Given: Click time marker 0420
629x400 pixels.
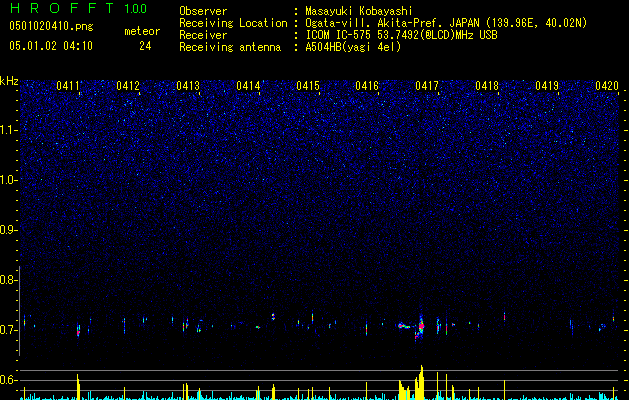Looking at the screenshot, I should [607, 86].
